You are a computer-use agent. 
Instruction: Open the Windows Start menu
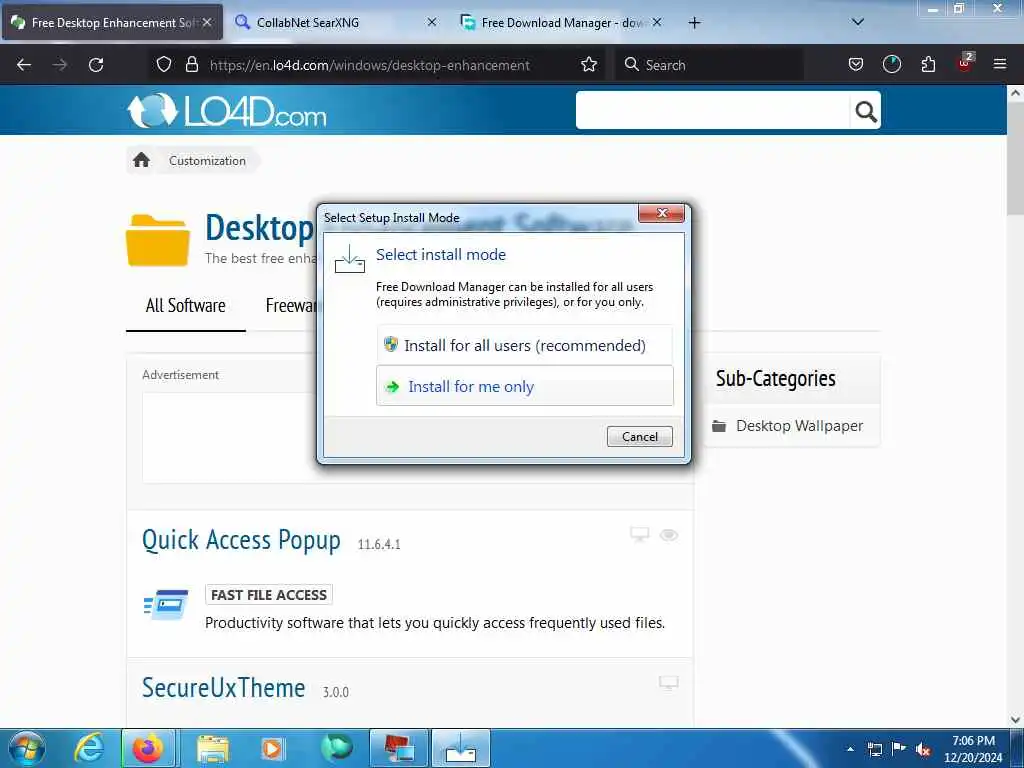point(27,748)
